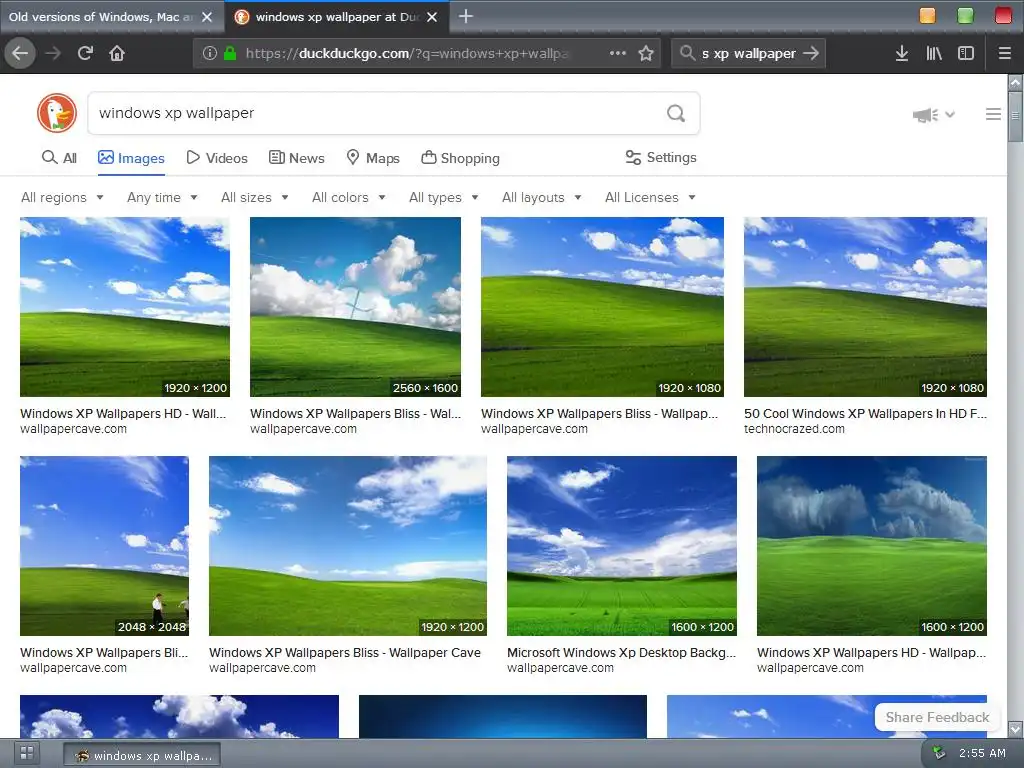Toggle the sidebar view icon
This screenshot has width=1024, height=768.
(x=966, y=53)
